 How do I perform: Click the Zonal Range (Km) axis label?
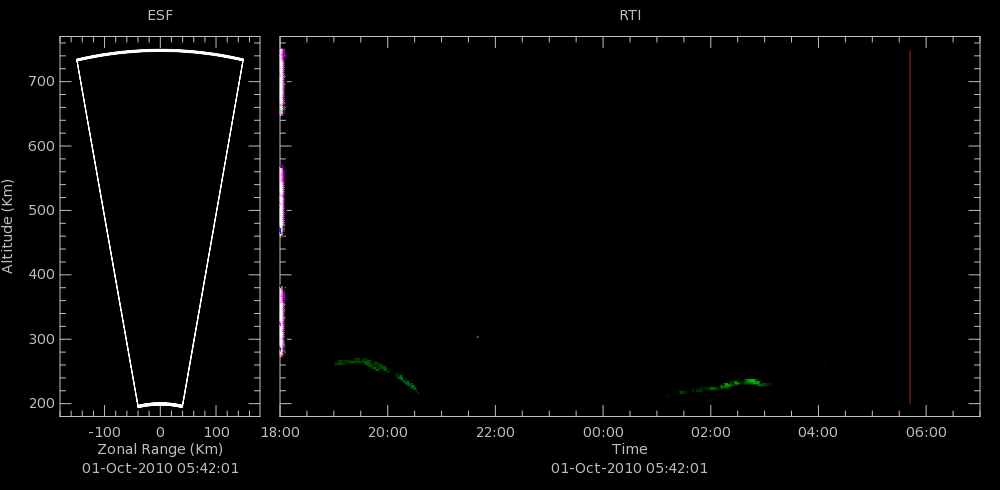pyautogui.click(x=160, y=449)
